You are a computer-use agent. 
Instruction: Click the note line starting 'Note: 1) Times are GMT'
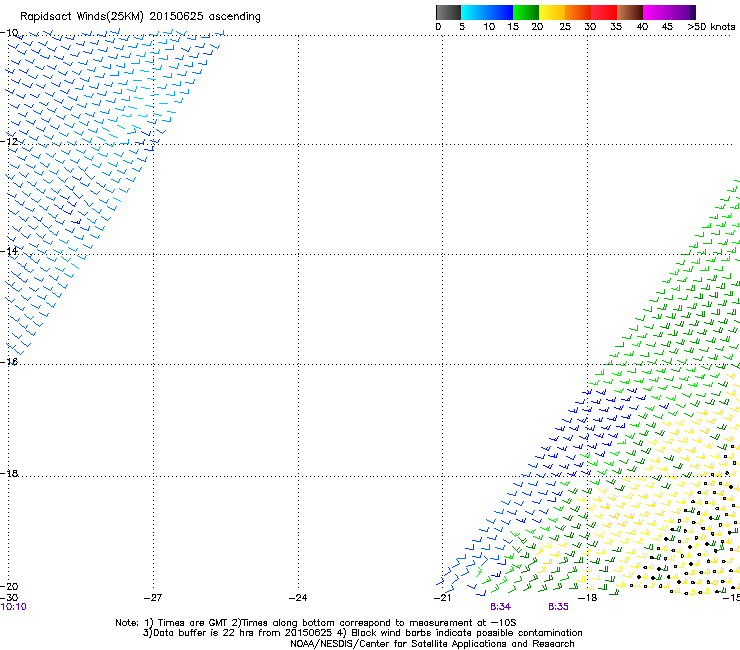[x=316, y=623]
